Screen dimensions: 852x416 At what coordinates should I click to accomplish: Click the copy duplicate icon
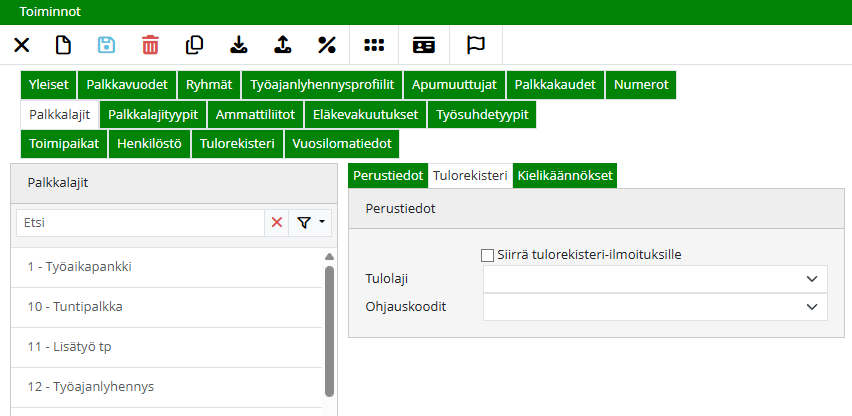pyautogui.click(x=194, y=45)
